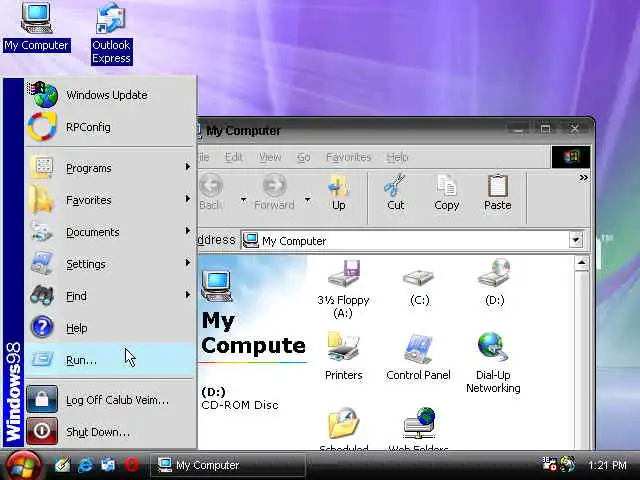The height and width of the screenshot is (480, 640).
Task: Select the Scheduled Tasks folder icon
Action: coord(343,429)
